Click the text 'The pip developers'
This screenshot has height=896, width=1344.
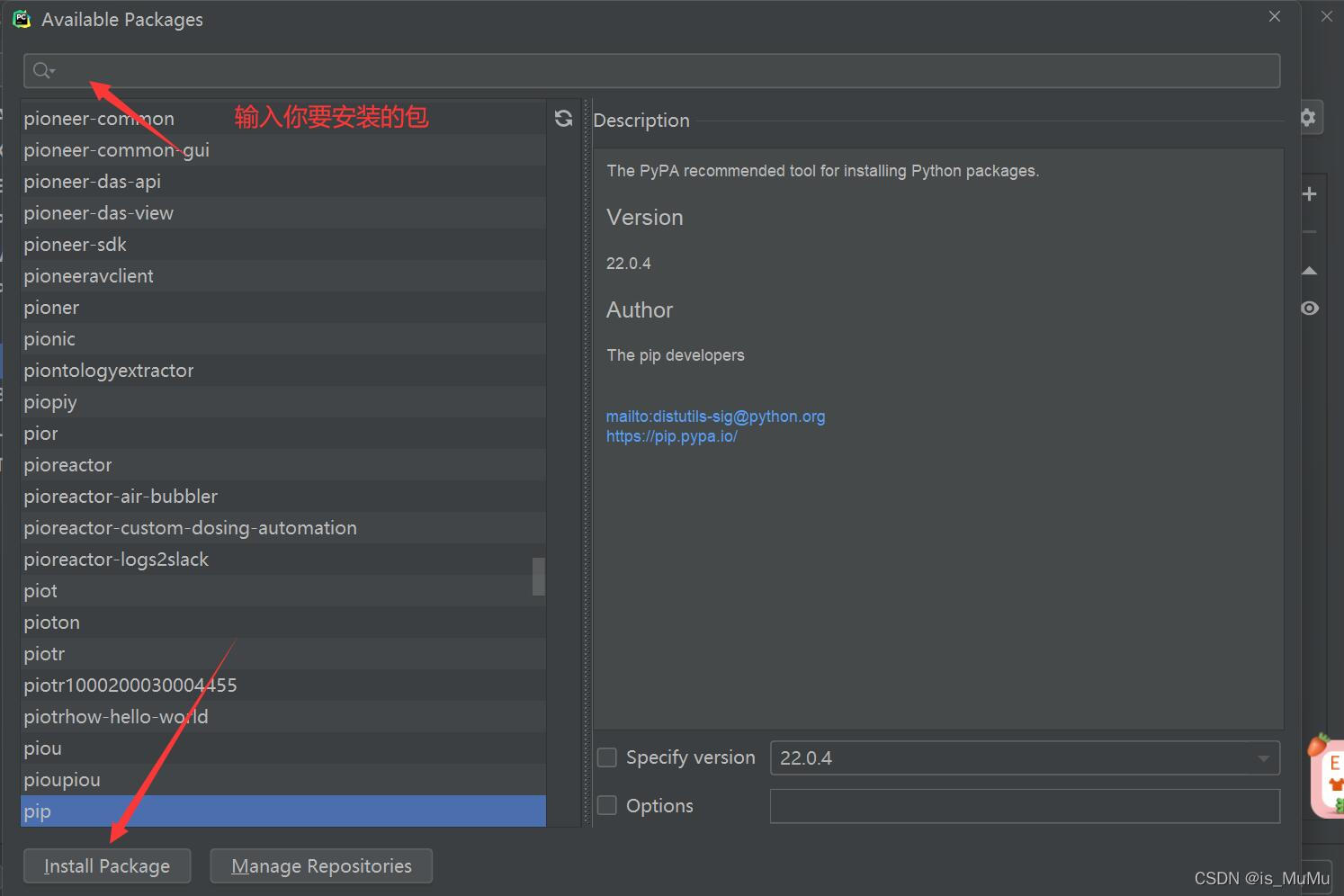click(676, 355)
